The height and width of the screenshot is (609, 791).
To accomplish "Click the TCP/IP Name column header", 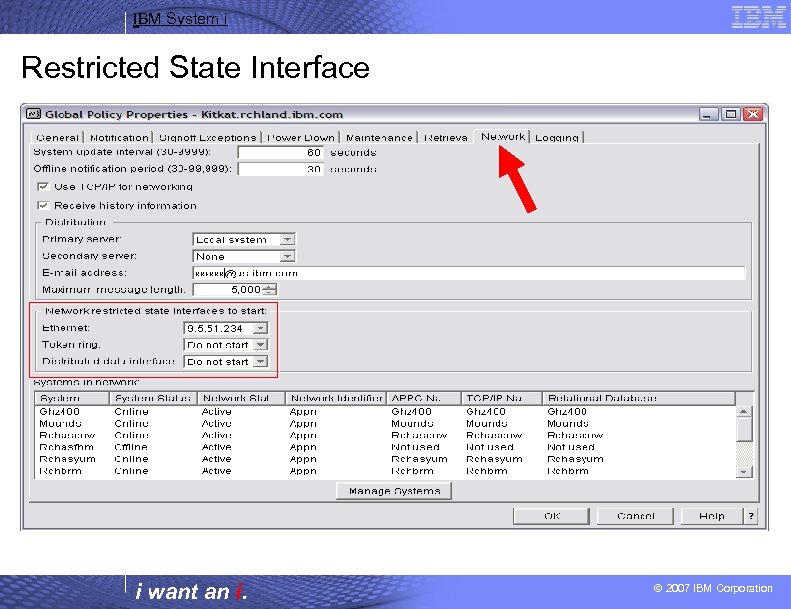I will (x=501, y=398).
